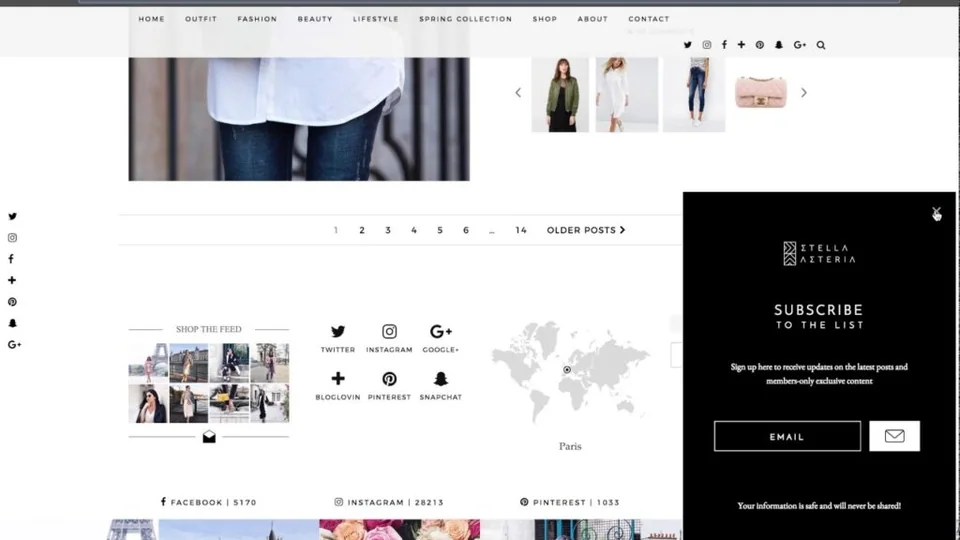Open Facebook icon in top header bar

(724, 45)
